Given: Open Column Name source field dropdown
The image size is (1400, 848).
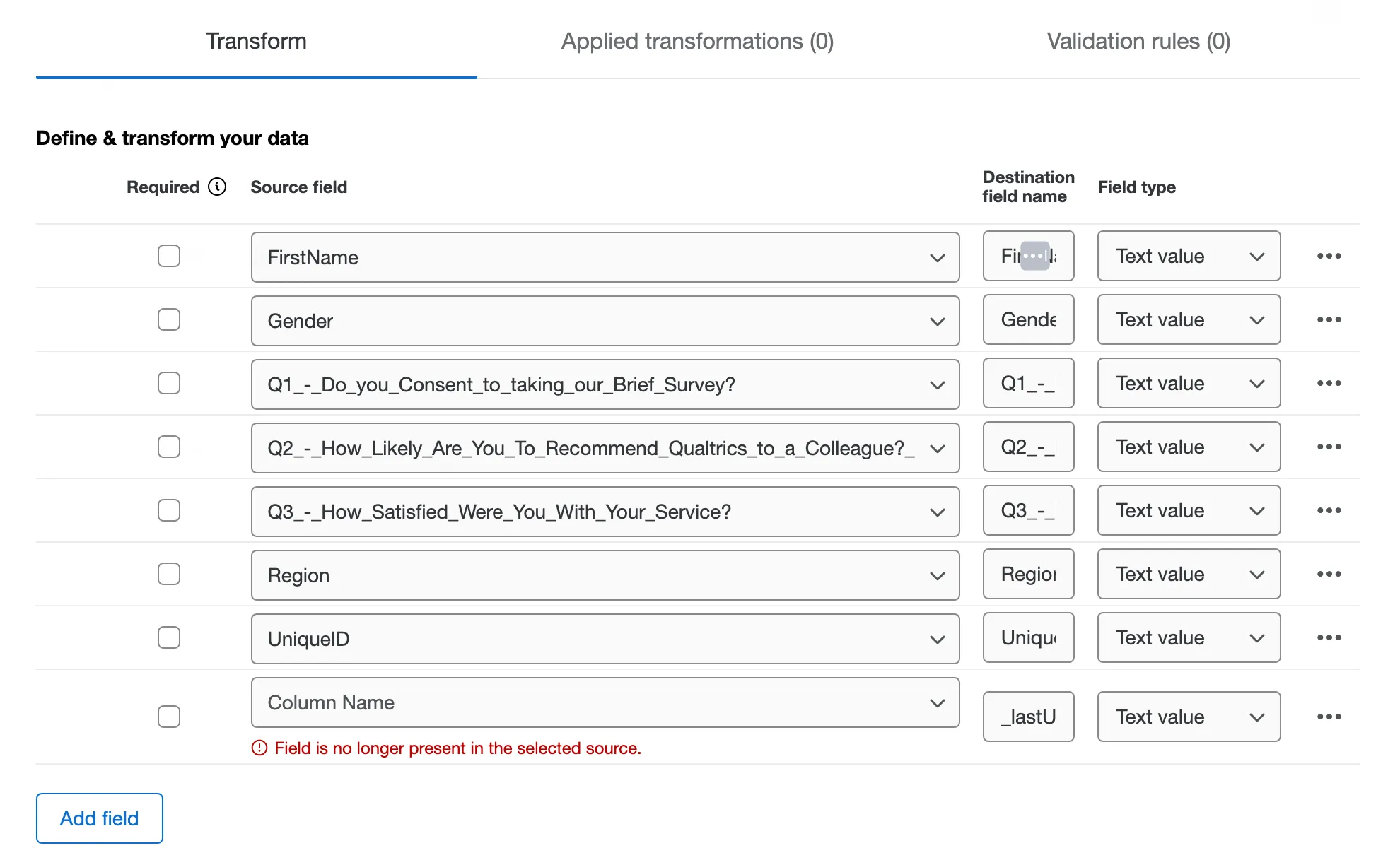Looking at the screenshot, I should [x=605, y=702].
